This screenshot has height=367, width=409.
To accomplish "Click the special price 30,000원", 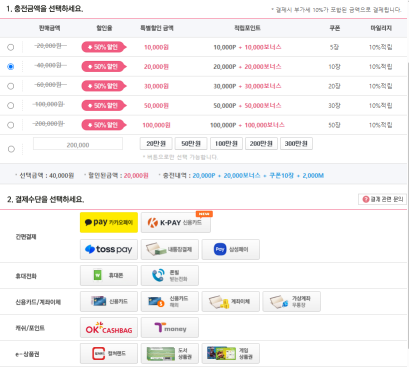I will [x=156, y=86].
